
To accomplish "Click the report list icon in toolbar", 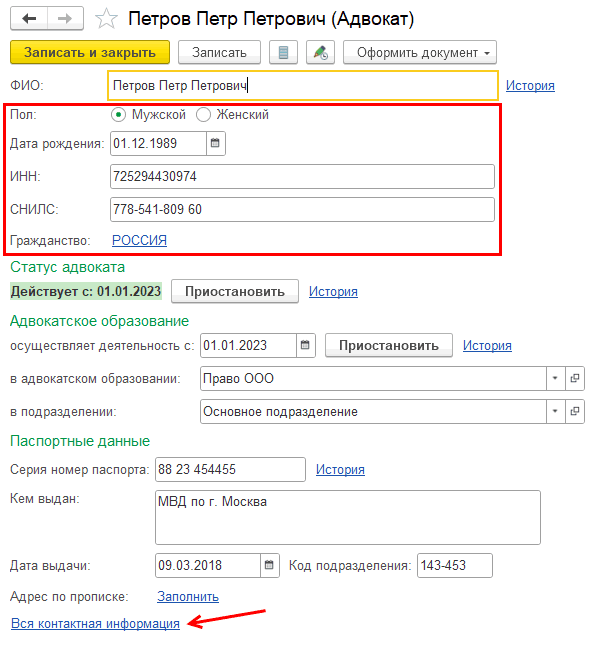I will (x=286, y=52).
